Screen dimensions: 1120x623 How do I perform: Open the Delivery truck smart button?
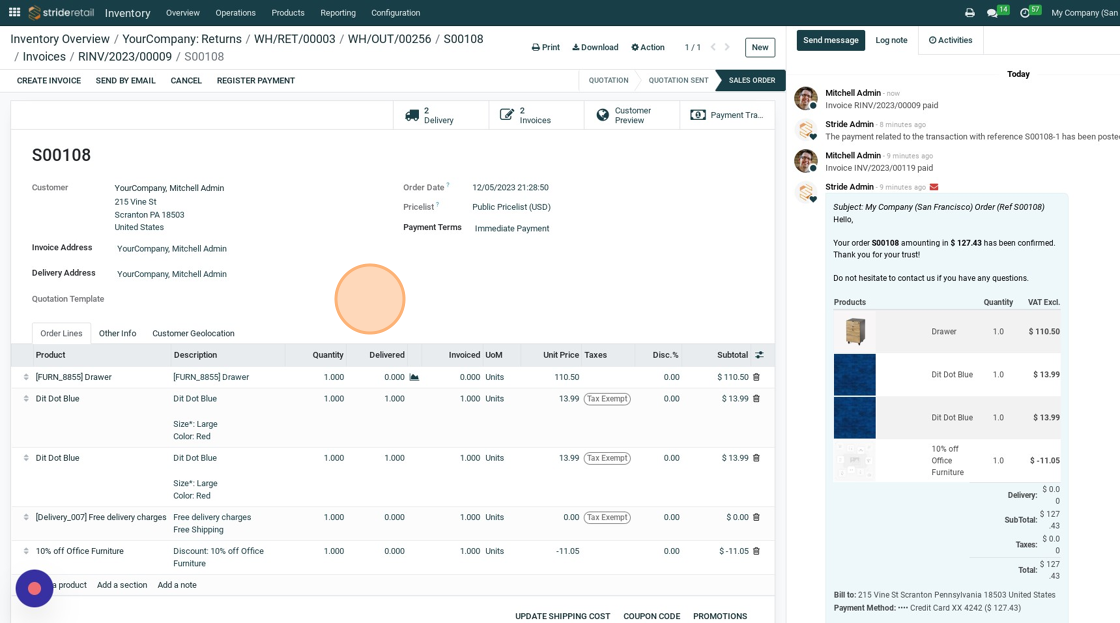440,115
